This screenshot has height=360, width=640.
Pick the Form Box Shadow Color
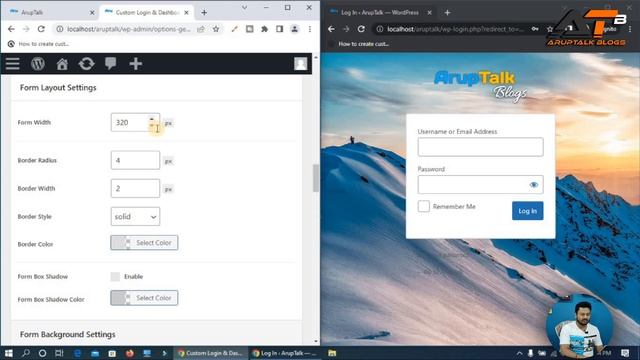[144, 298]
